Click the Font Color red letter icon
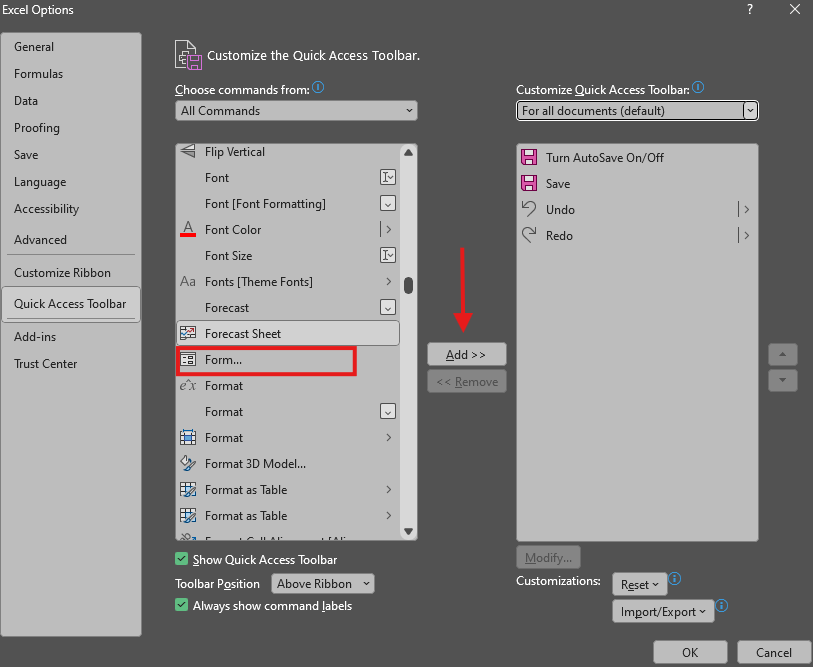 tap(188, 230)
